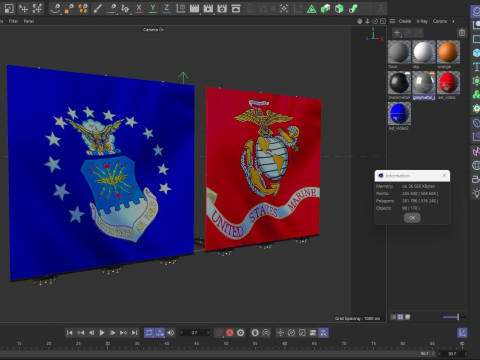Image resolution: width=480 pixels, height=360 pixels.
Task: Click the green outlined cube icon
Action: tap(339, 9)
